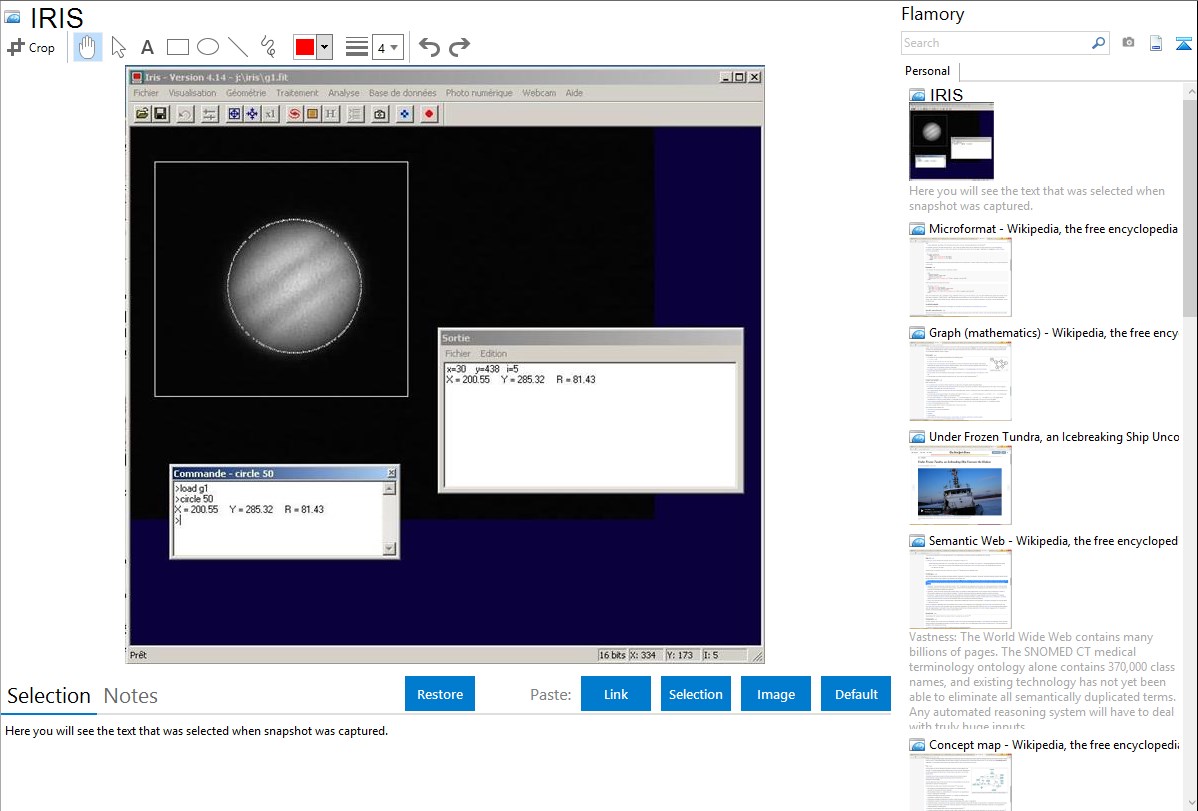Activate the hand pan tool
This screenshot has height=811, width=1198.
coord(88,47)
